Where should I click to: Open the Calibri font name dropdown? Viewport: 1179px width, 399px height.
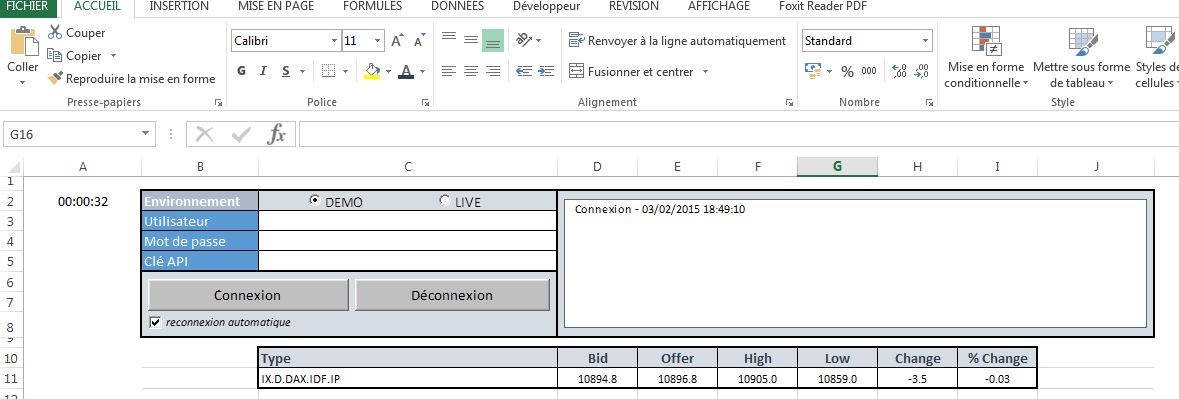coord(335,41)
